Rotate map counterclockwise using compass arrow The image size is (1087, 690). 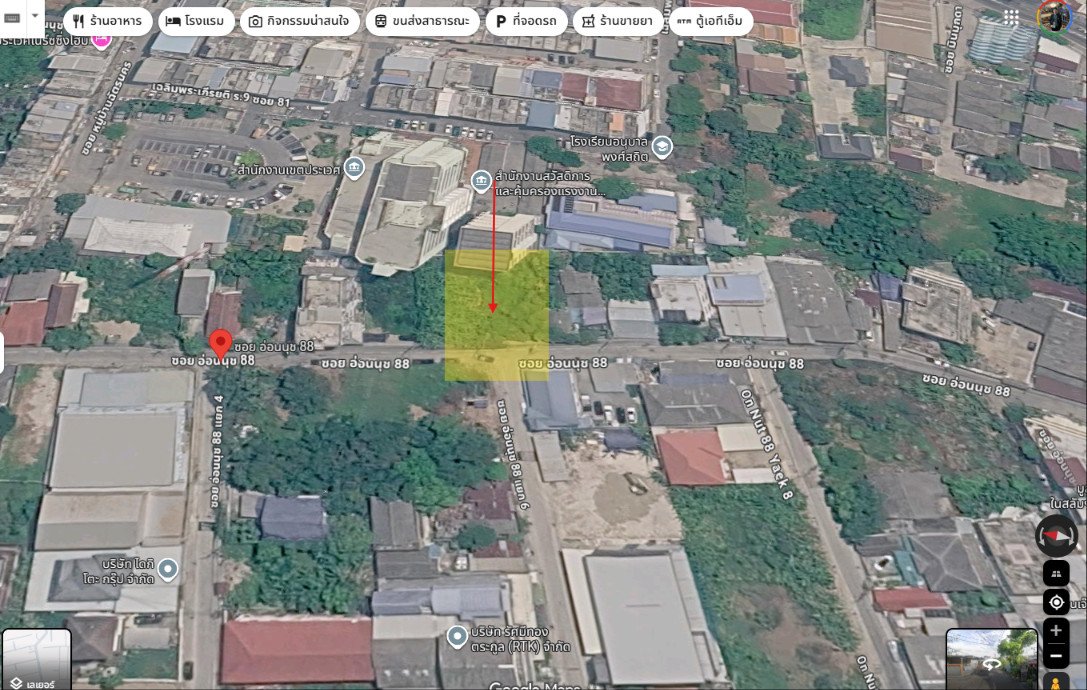pyautogui.click(x=1040, y=536)
